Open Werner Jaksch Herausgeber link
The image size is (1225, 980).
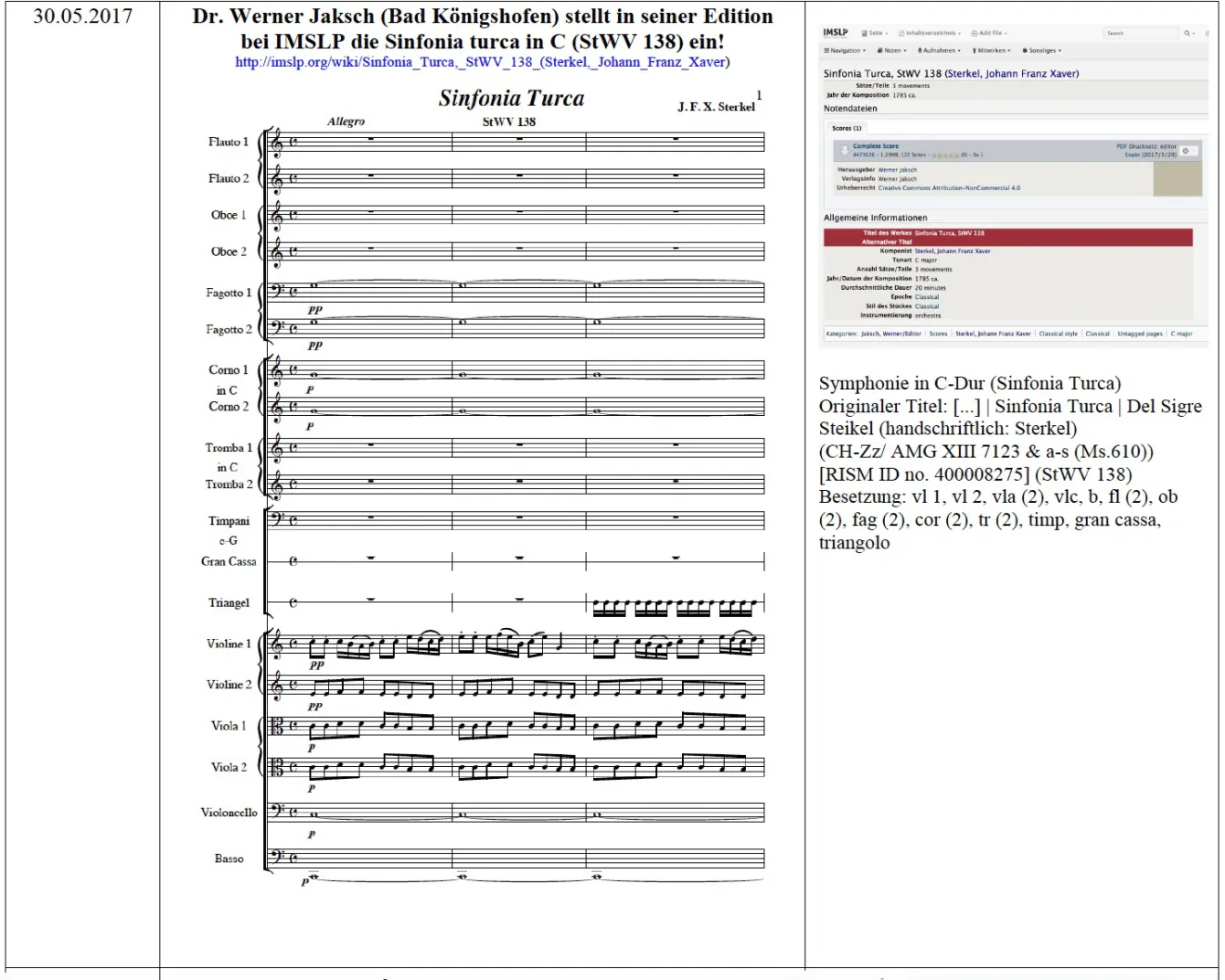pyautogui.click(x=898, y=170)
